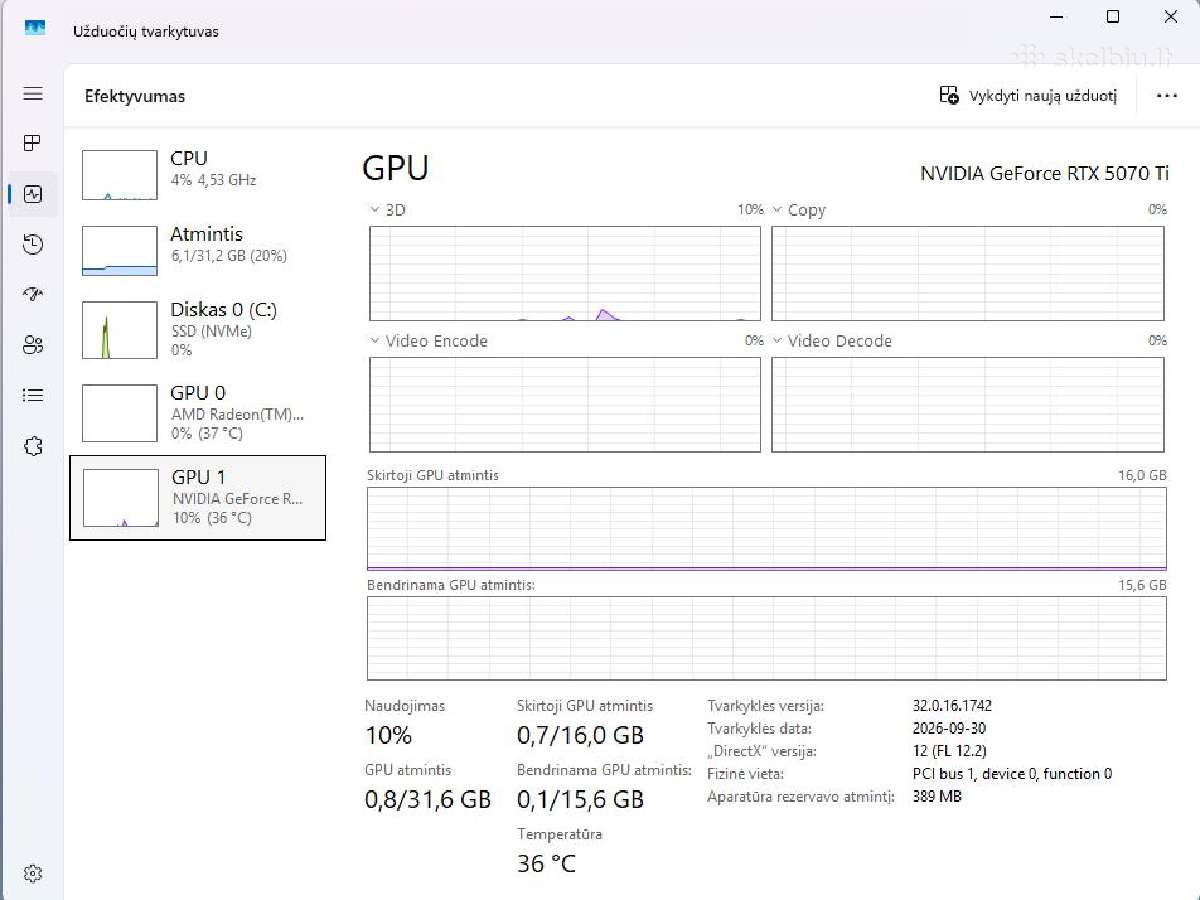Select the CPU performance item
The height and width of the screenshot is (900, 1200).
point(197,174)
